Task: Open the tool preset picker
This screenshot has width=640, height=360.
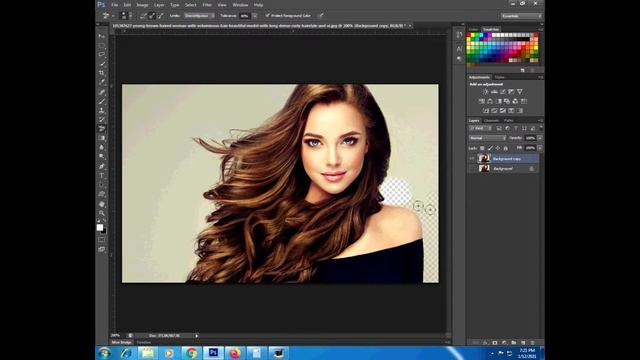Action: click(107, 16)
